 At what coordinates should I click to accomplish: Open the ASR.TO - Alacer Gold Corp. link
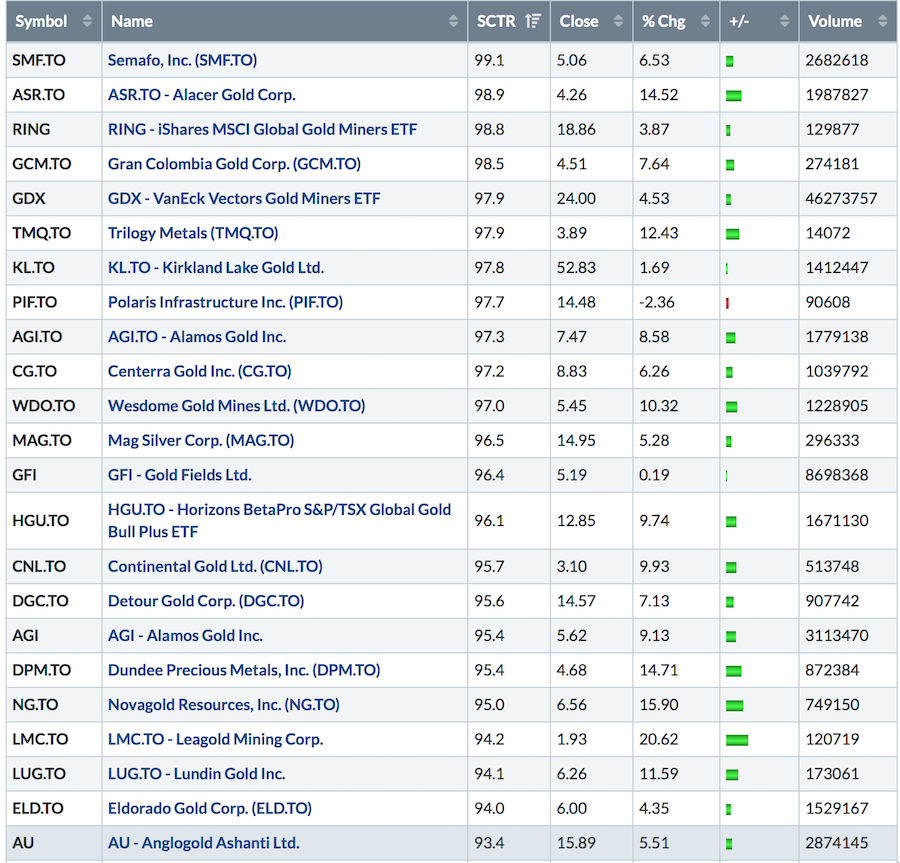201,95
